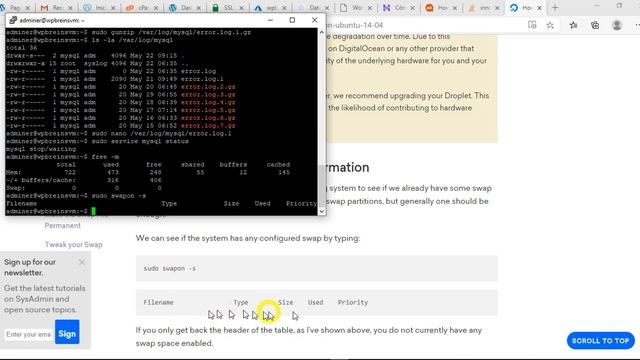Image resolution: width=640 pixels, height=360 pixels.
Task: Click the Sign up button
Action: [67, 332]
